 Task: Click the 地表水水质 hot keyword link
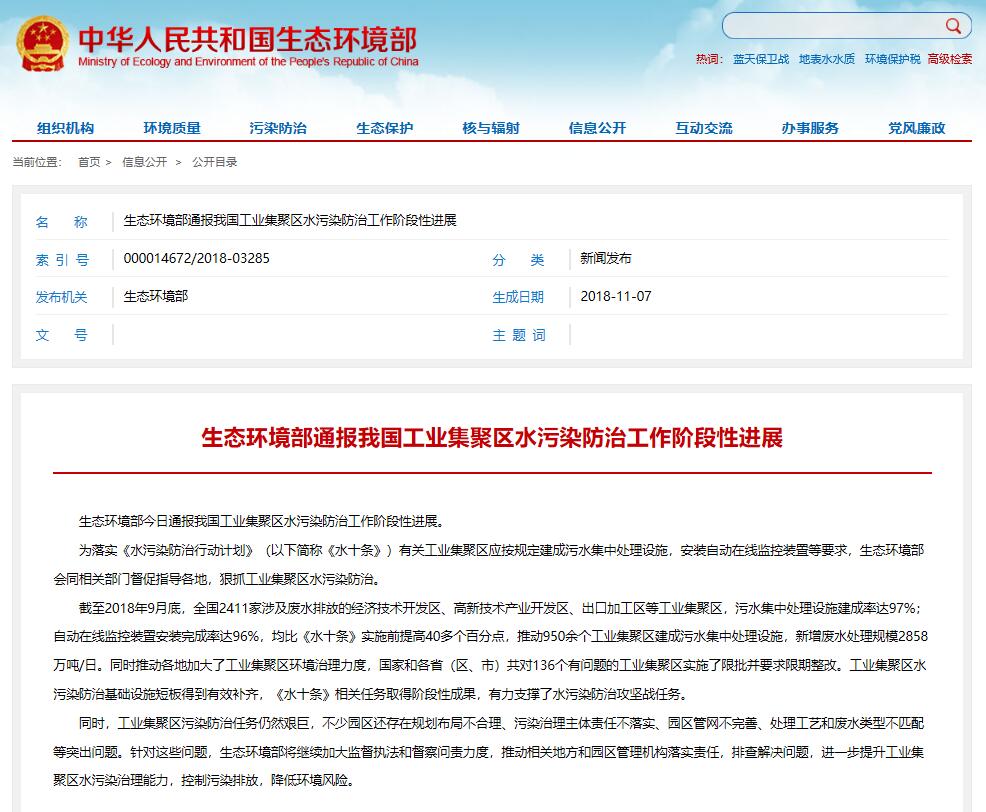[827, 59]
